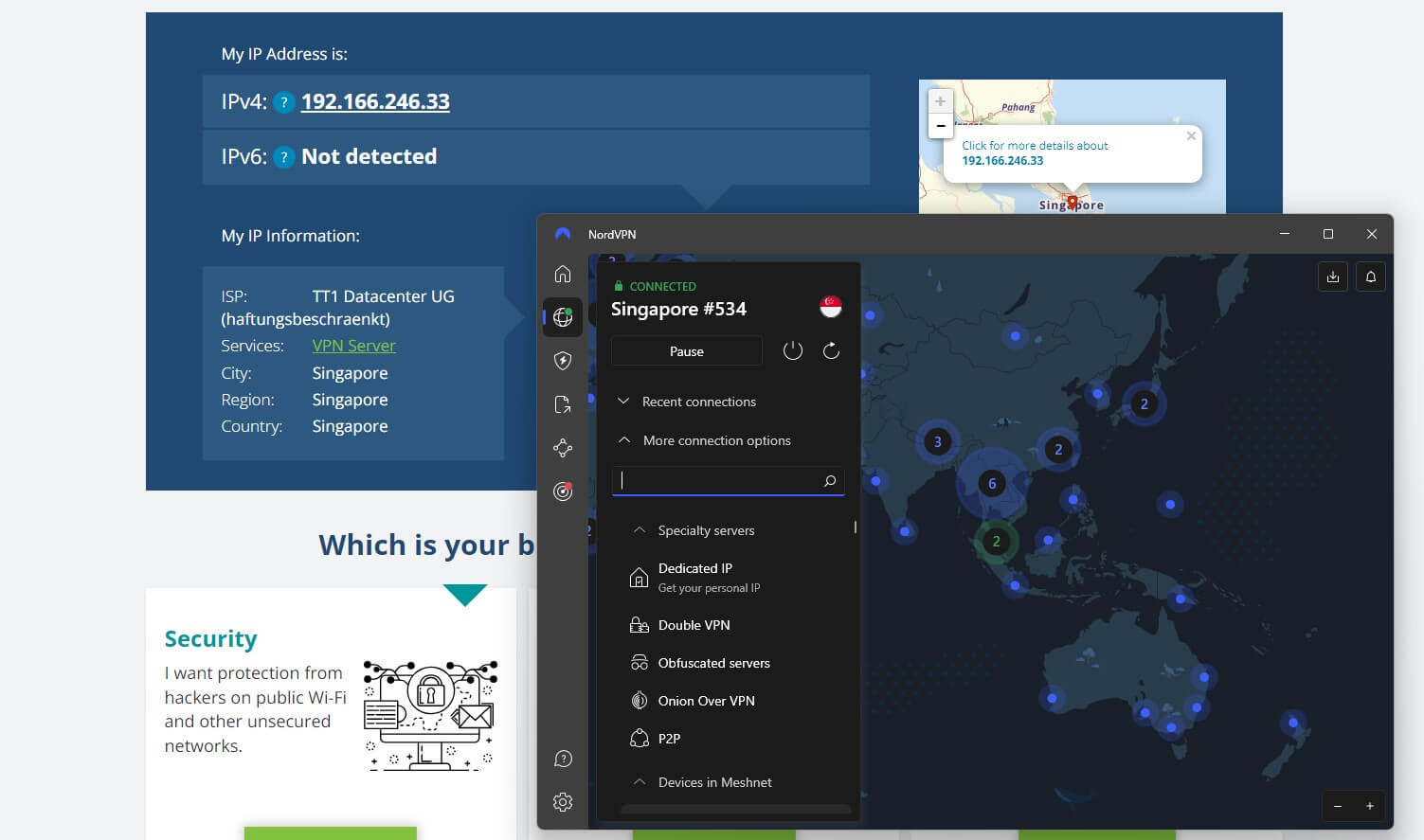Open the file sharing sidebar icon
The image size is (1424, 840).
(563, 404)
